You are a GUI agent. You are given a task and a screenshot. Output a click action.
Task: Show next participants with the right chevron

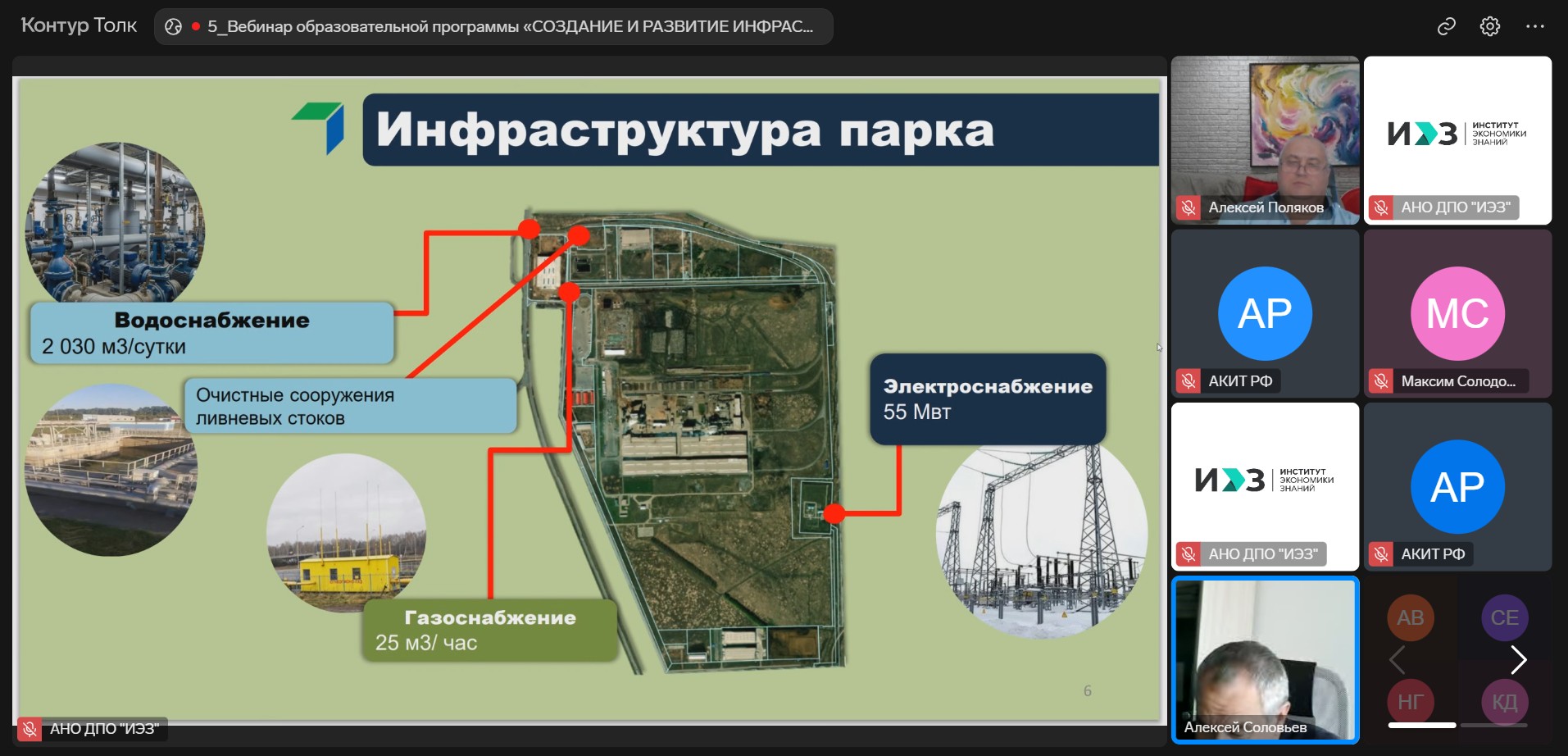coord(1518,659)
